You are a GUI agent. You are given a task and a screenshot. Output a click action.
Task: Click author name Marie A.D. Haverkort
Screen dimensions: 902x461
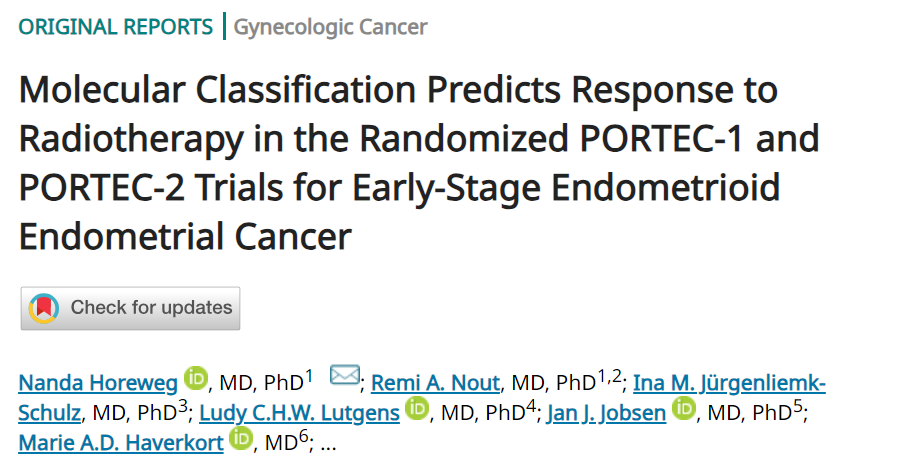120,441
